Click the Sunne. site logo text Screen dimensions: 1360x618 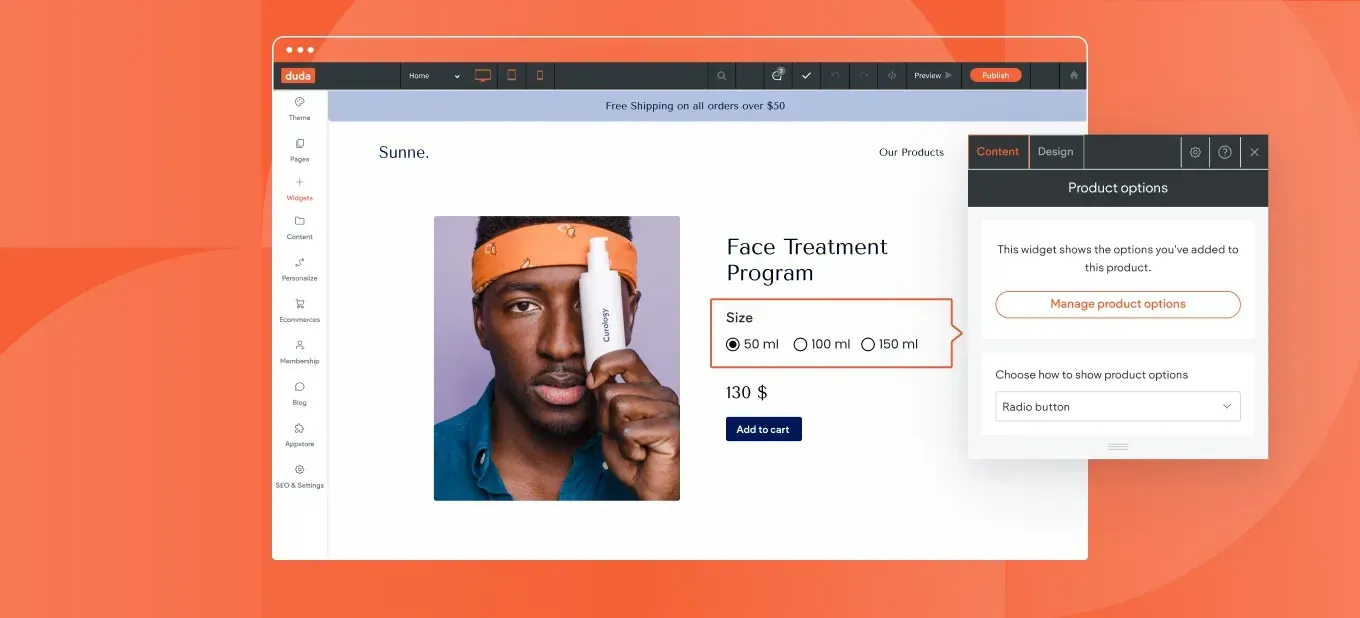click(404, 153)
